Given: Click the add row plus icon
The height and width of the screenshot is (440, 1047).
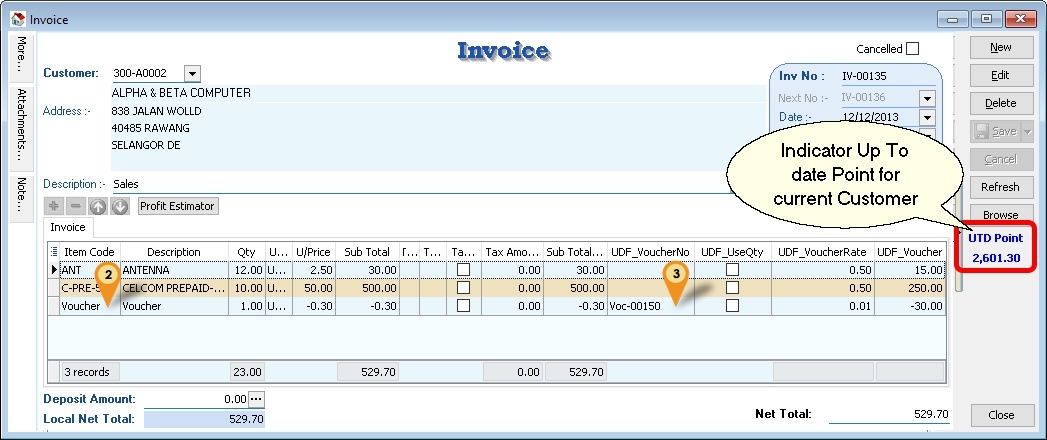Looking at the screenshot, I should (53, 206).
